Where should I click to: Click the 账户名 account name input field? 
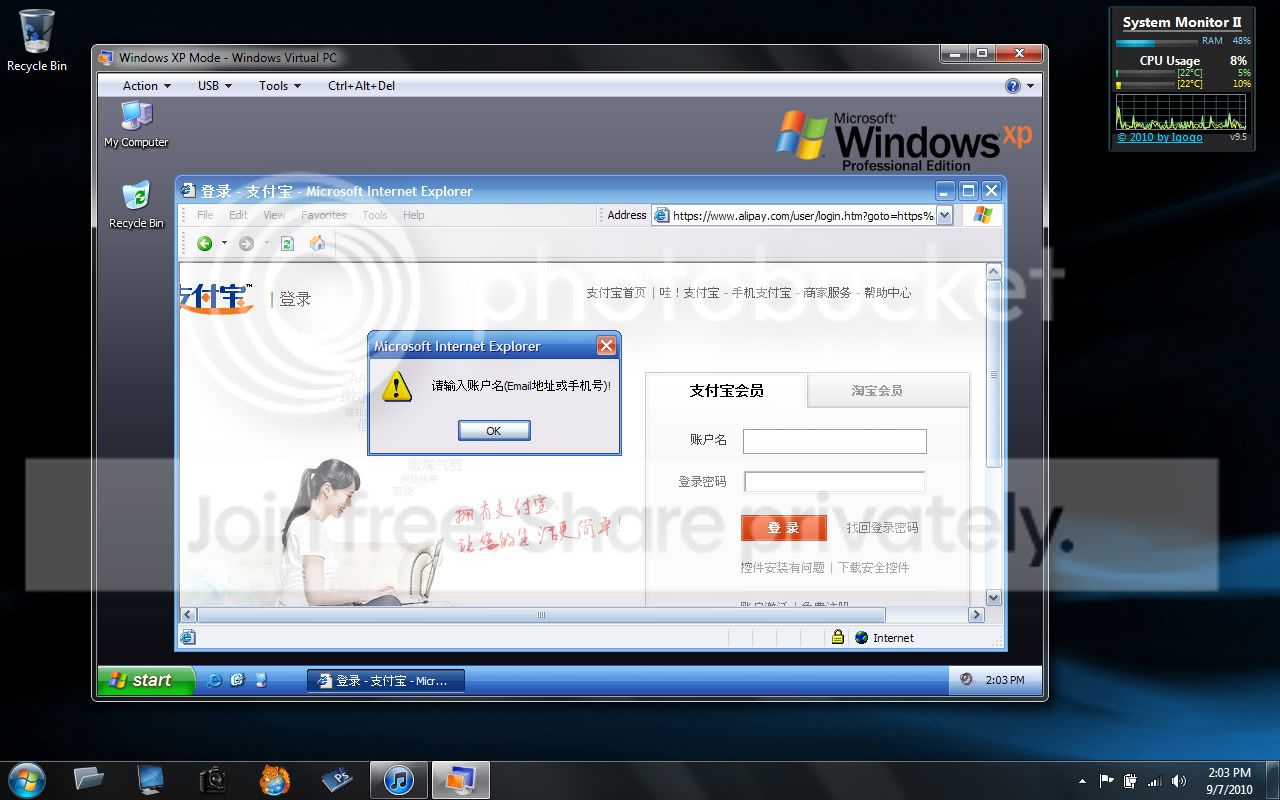tap(835, 441)
